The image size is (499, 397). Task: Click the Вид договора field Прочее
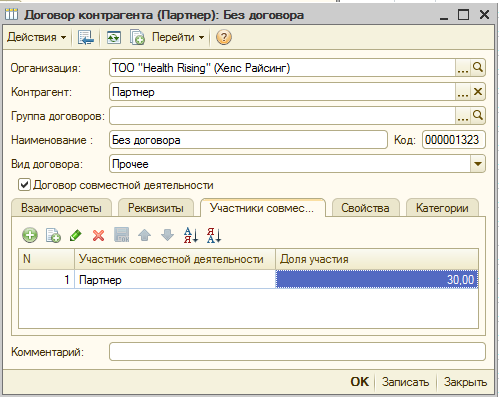pyautogui.click(x=290, y=164)
